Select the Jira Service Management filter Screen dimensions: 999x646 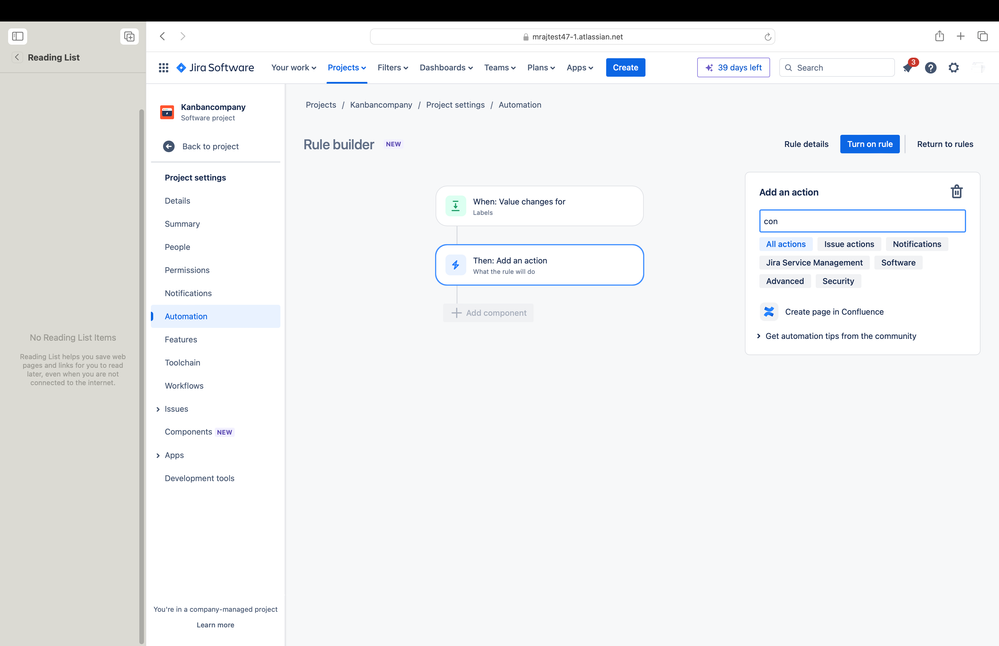(814, 262)
